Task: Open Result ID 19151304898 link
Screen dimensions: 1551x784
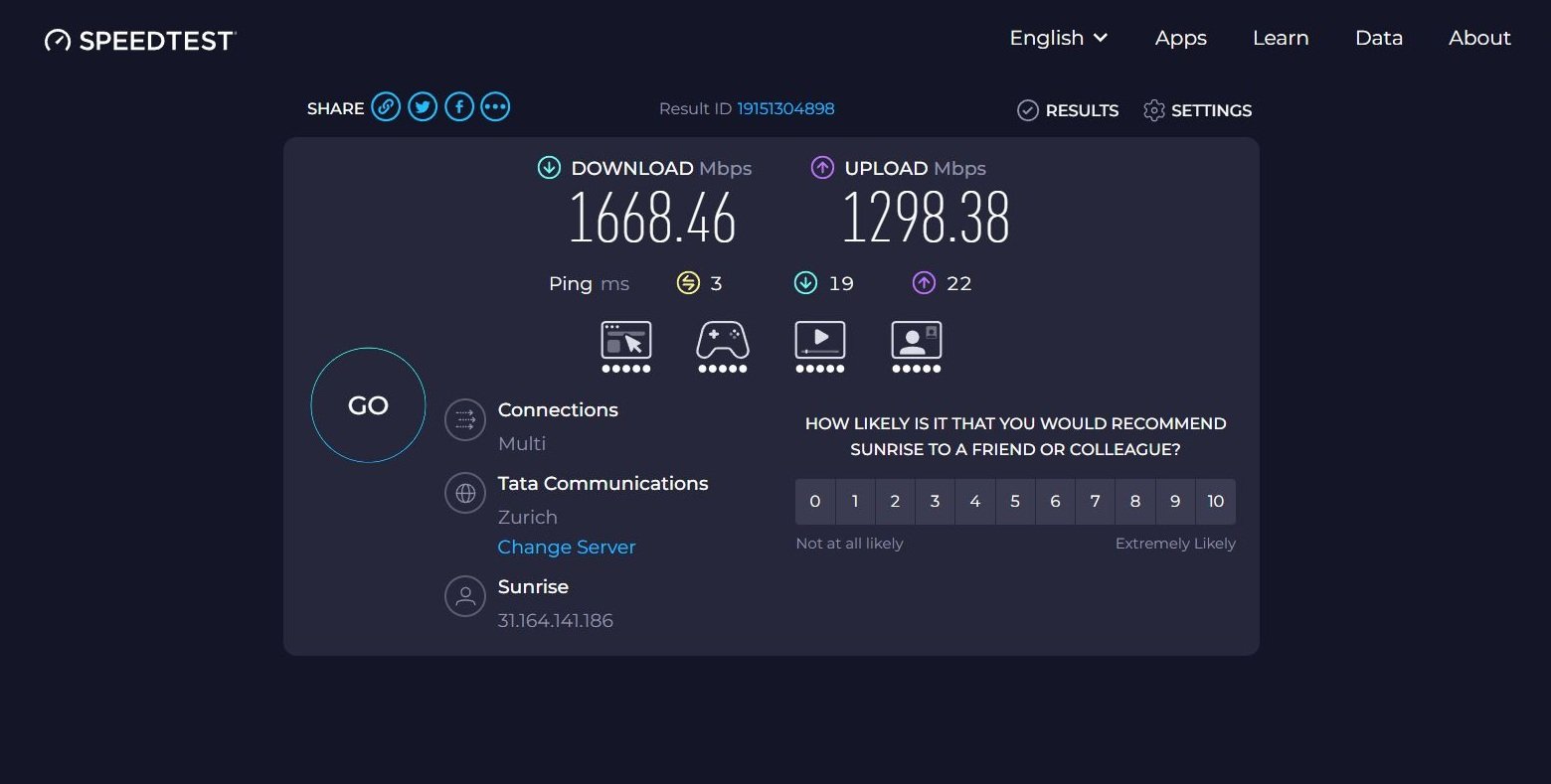Action: coord(785,109)
